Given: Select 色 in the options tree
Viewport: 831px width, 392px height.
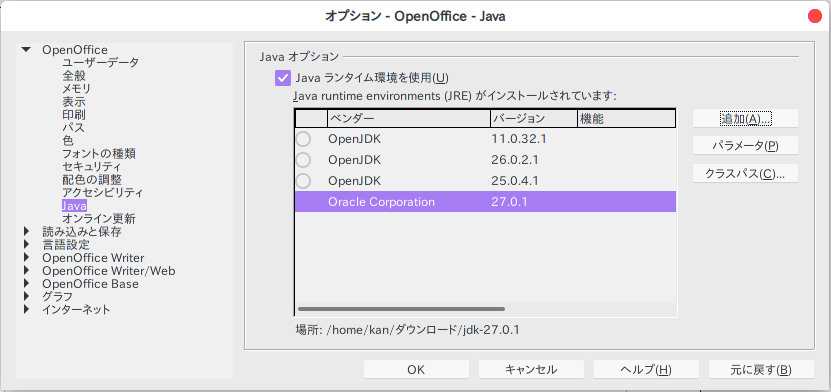Looking at the screenshot, I should 68,141.
